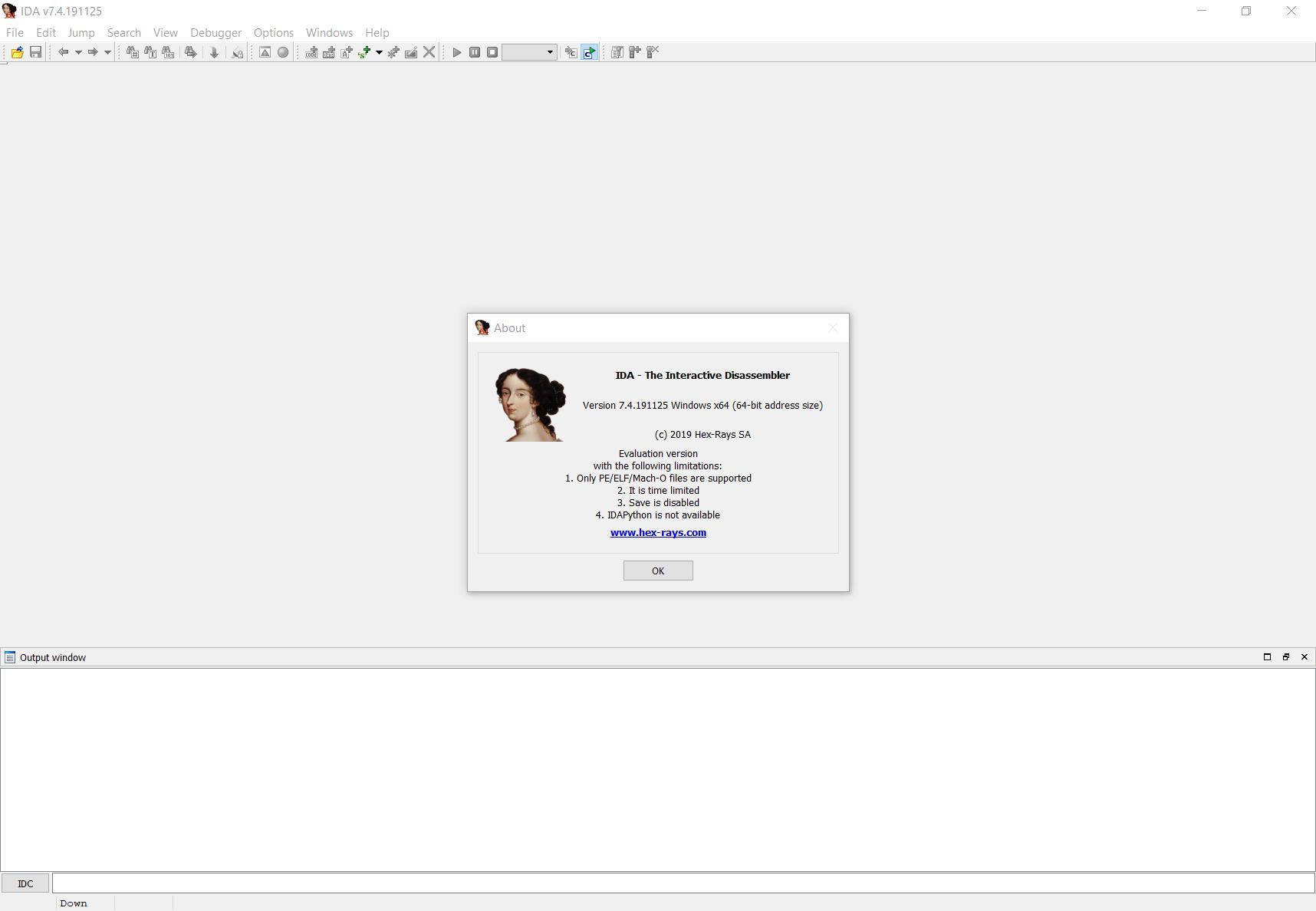Click the command line input field
The height and width of the screenshot is (911, 1316).
click(683, 883)
